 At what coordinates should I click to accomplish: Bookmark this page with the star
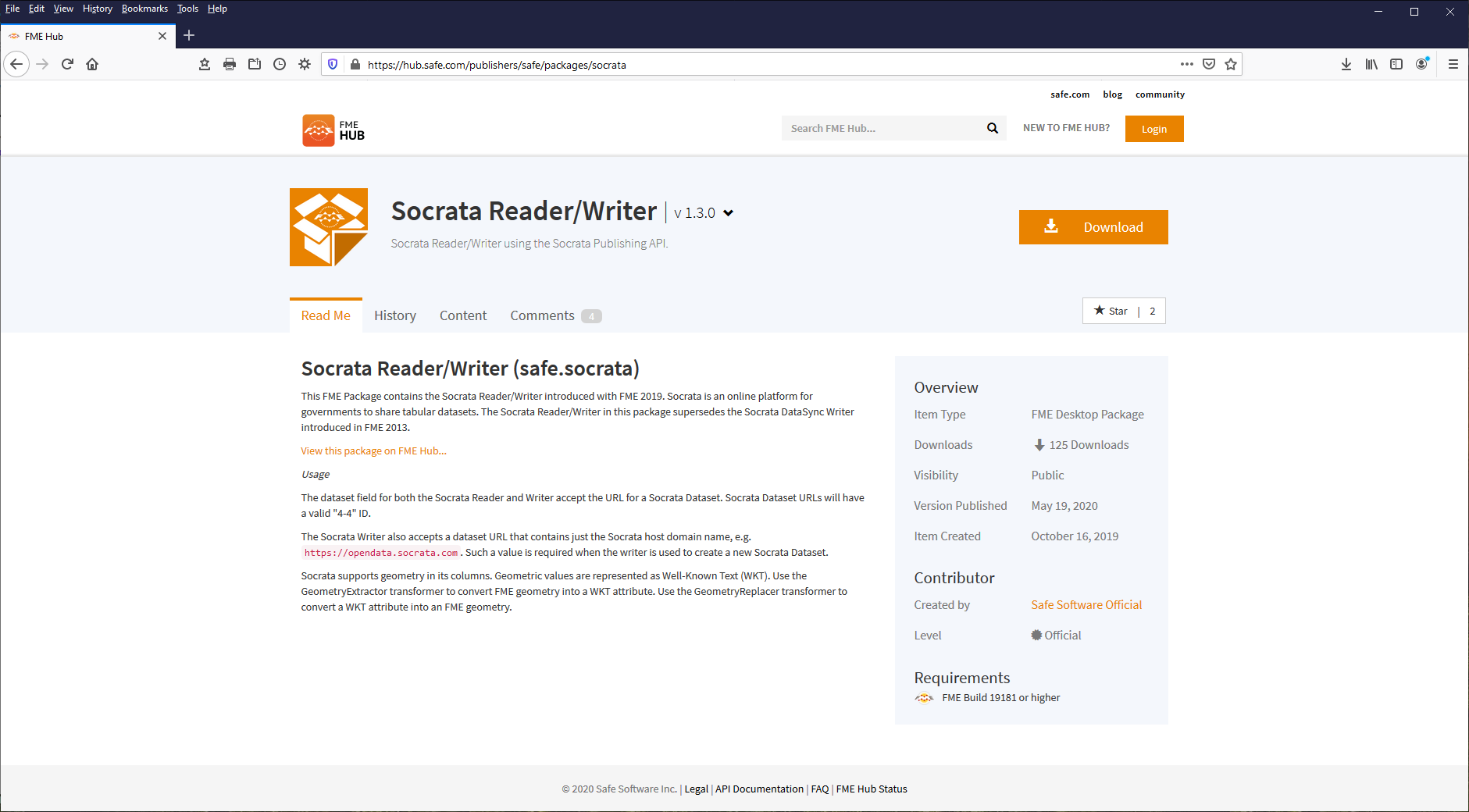(x=1231, y=64)
